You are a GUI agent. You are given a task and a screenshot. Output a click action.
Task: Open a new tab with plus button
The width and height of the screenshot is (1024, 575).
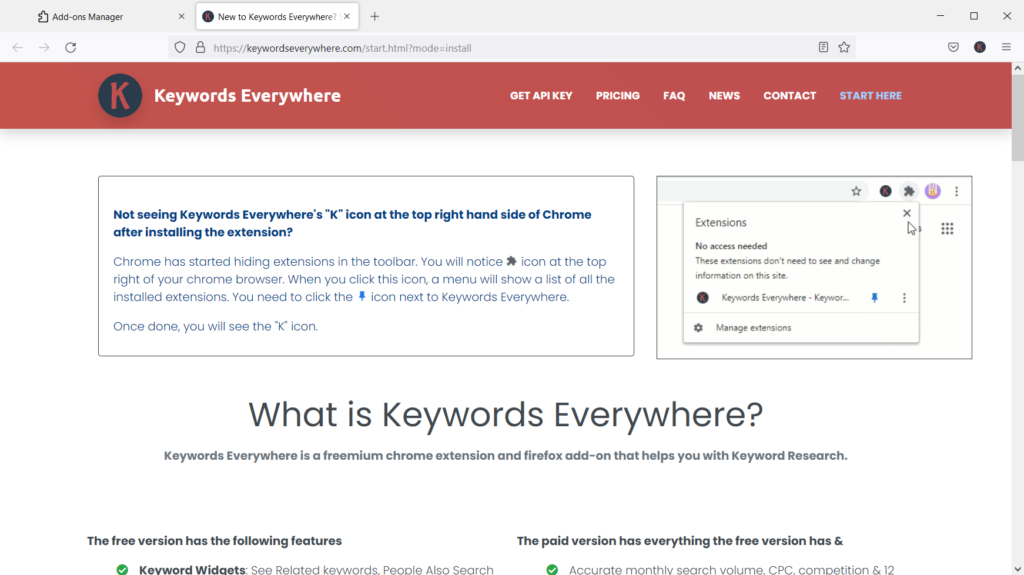(x=374, y=16)
